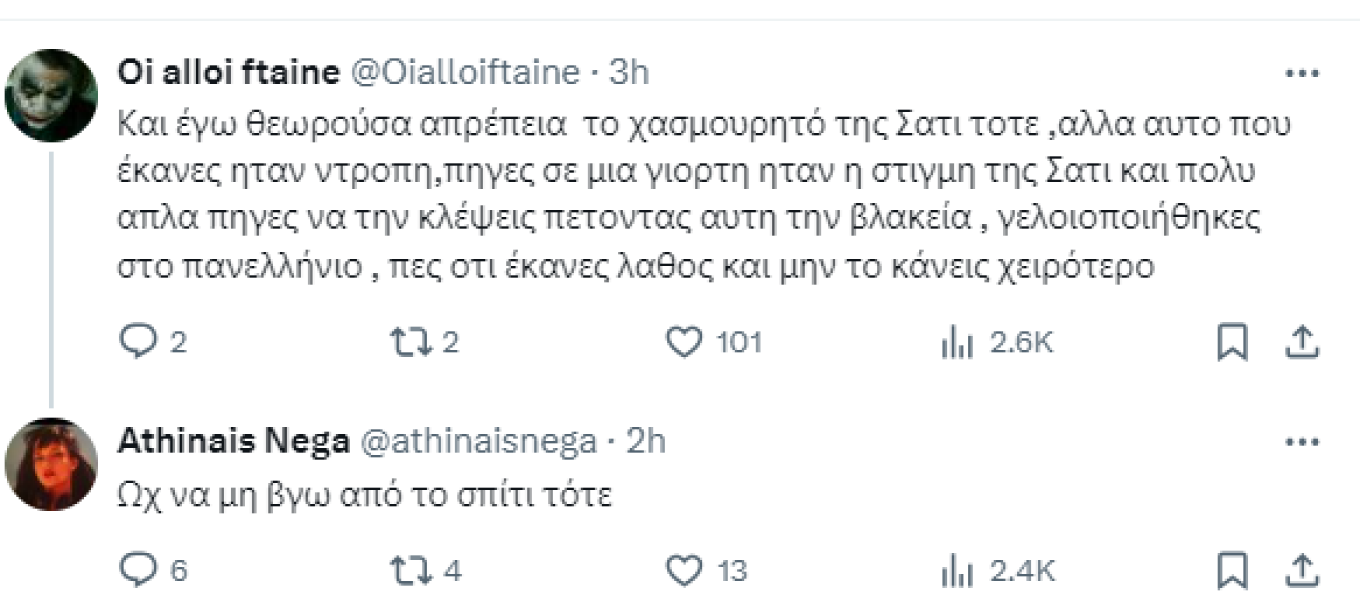Open Athinais Nega's profile picture
The height and width of the screenshot is (609, 1360).
click(x=51, y=464)
